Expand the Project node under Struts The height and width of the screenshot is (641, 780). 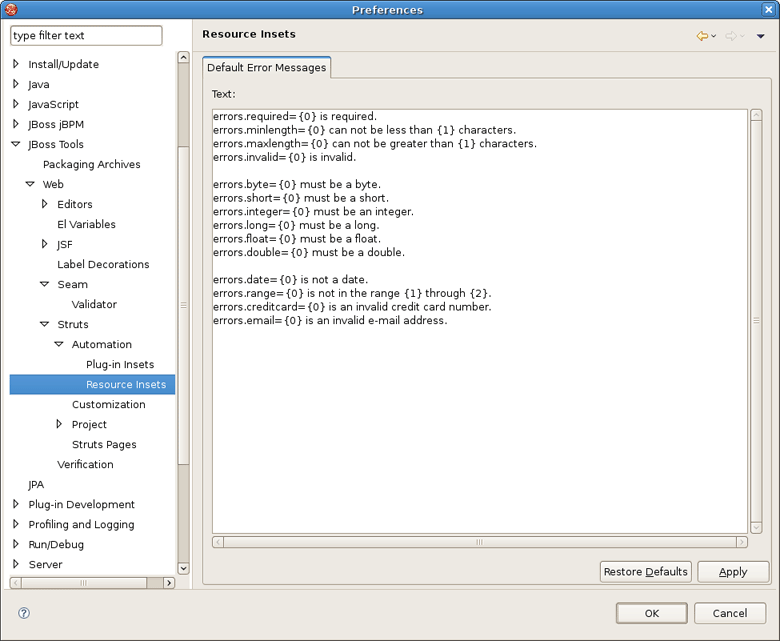(59, 424)
